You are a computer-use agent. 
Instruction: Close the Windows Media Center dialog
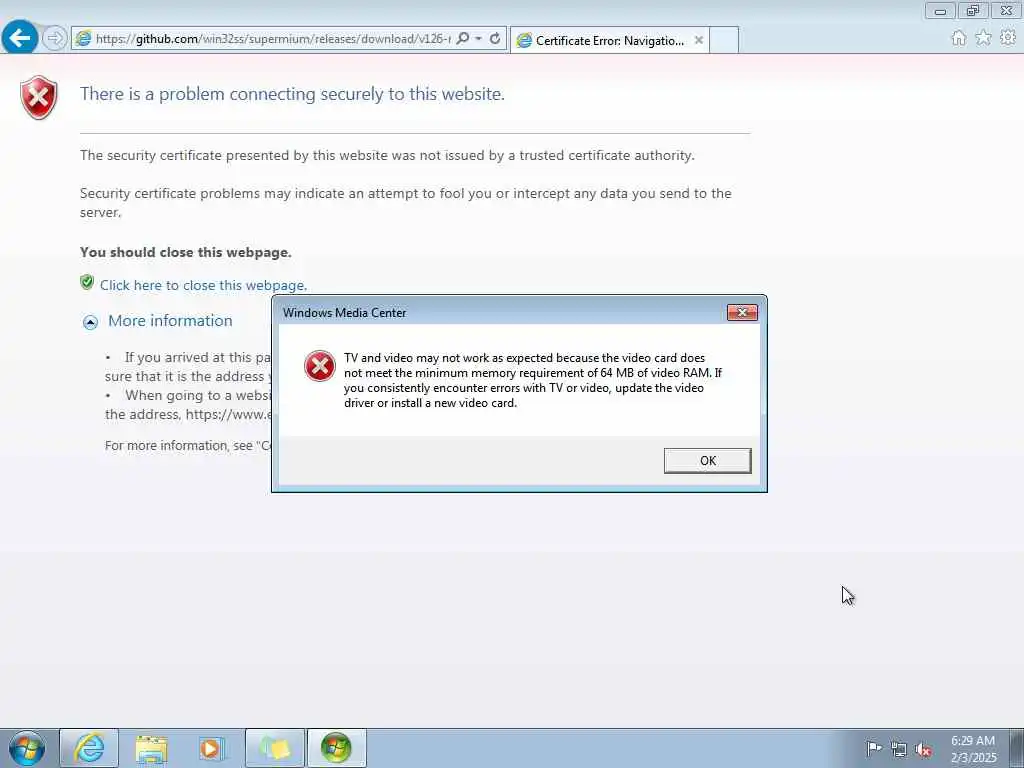tap(742, 313)
